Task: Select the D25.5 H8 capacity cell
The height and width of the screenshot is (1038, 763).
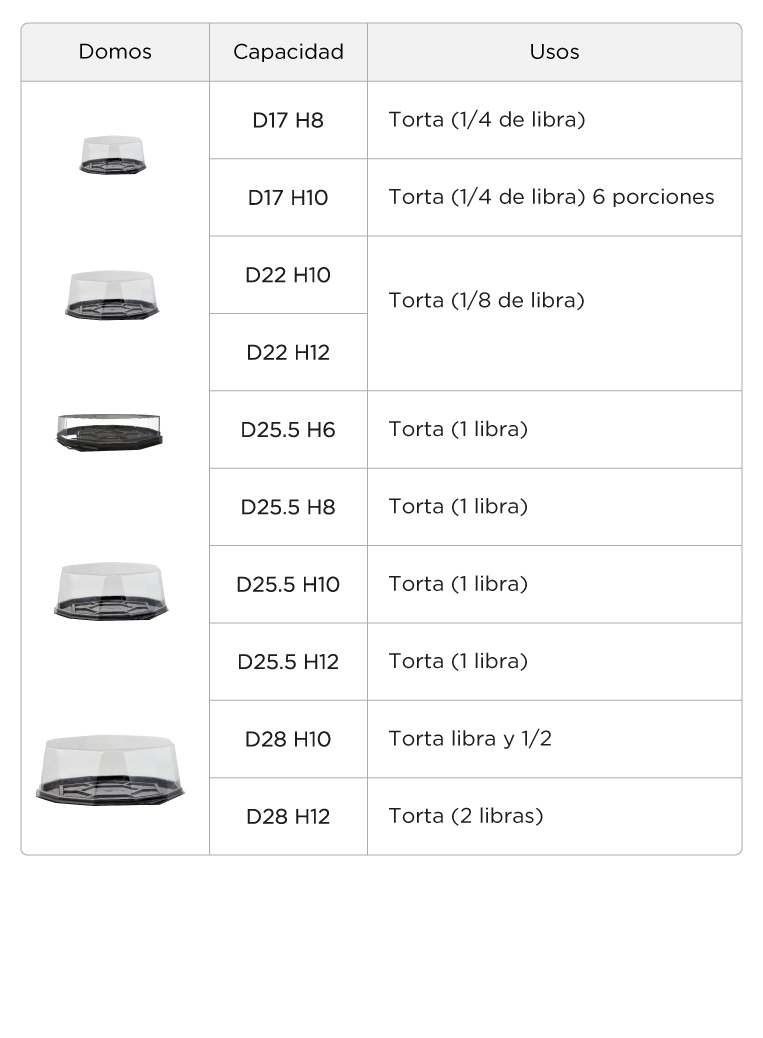Action: point(289,507)
